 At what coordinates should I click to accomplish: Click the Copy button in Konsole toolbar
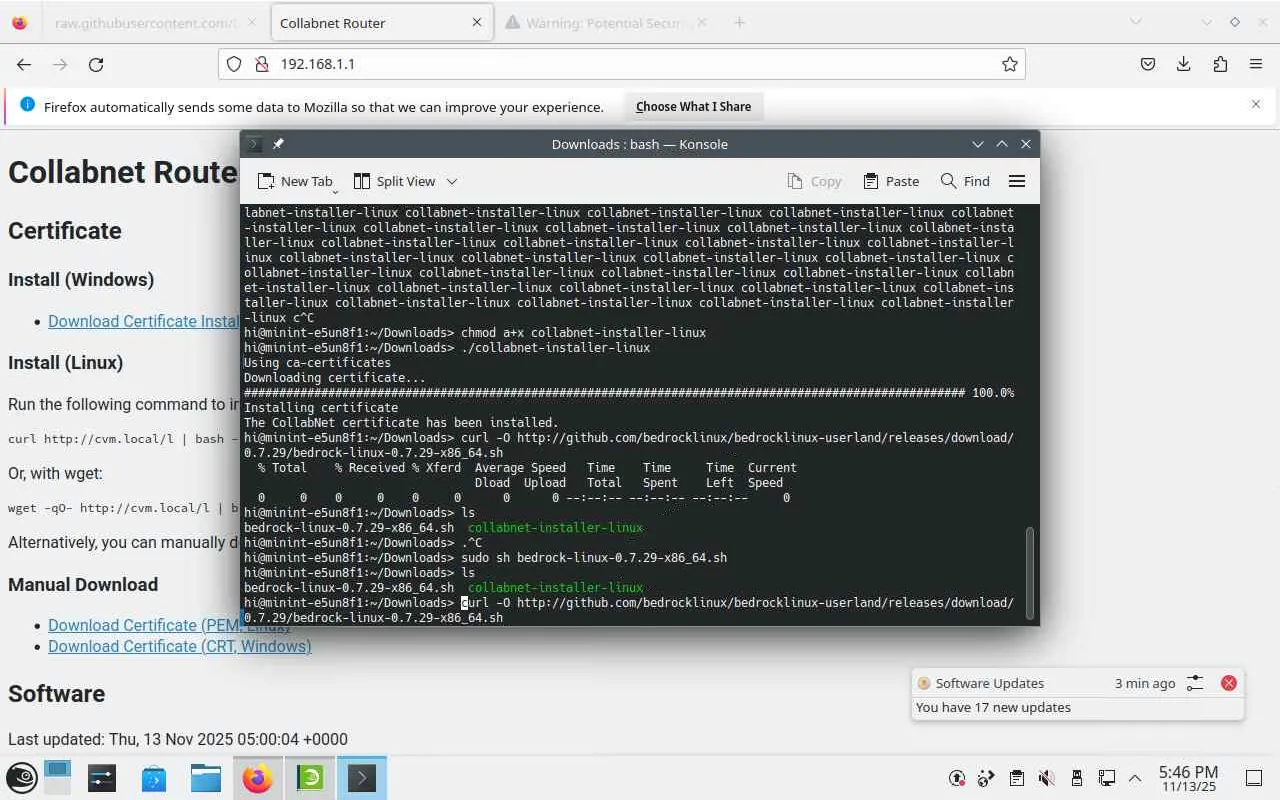(x=814, y=181)
